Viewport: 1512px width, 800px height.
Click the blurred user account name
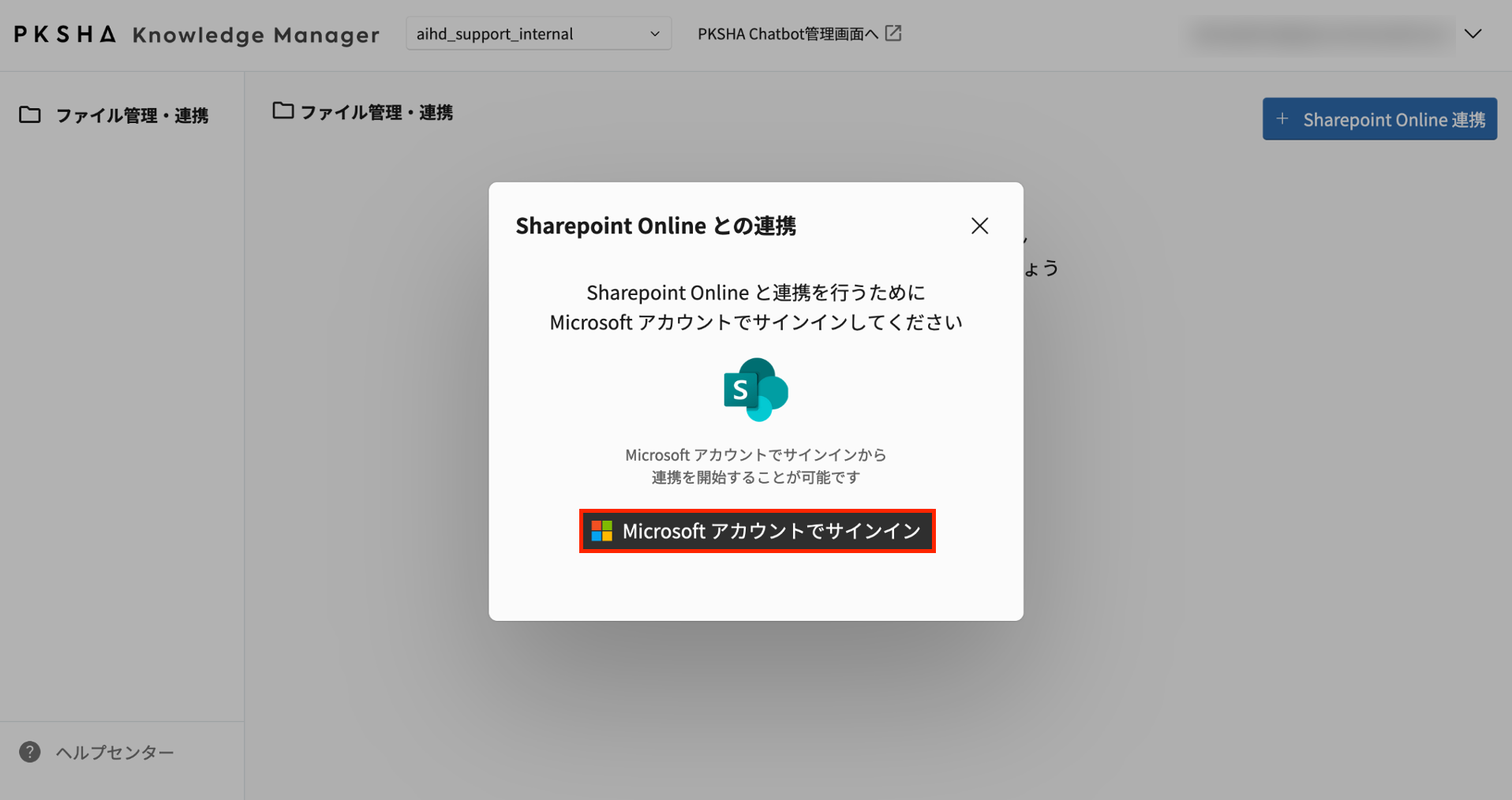click(x=1322, y=35)
